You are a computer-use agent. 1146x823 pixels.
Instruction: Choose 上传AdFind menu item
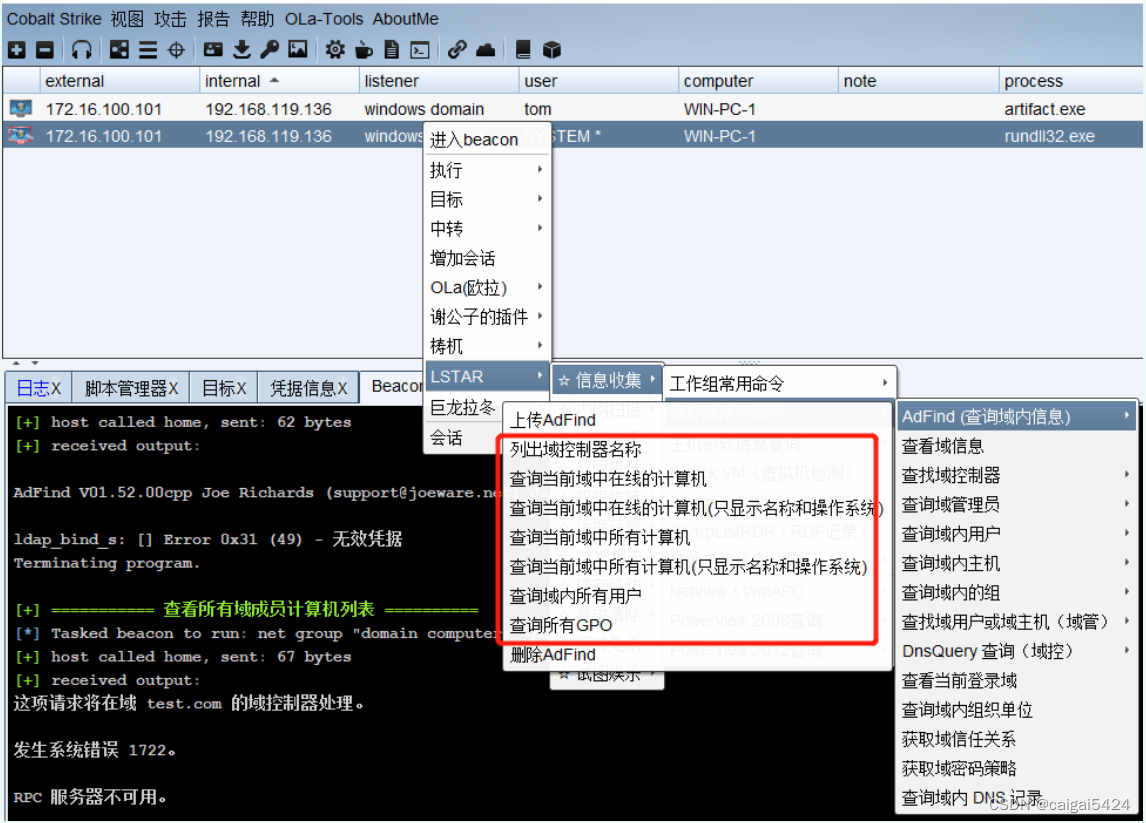(697, 420)
